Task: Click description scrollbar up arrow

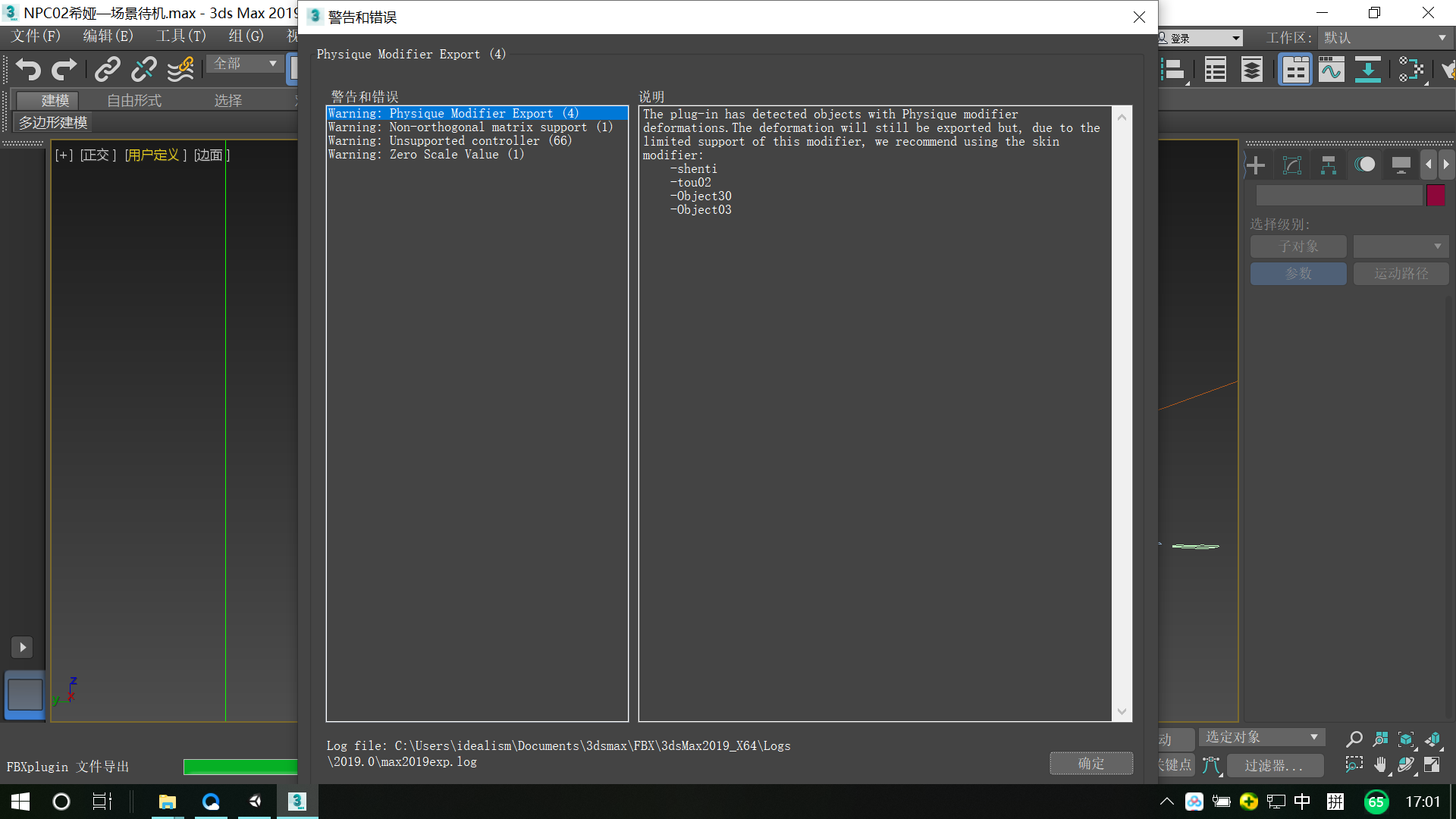Action: coord(1122,118)
